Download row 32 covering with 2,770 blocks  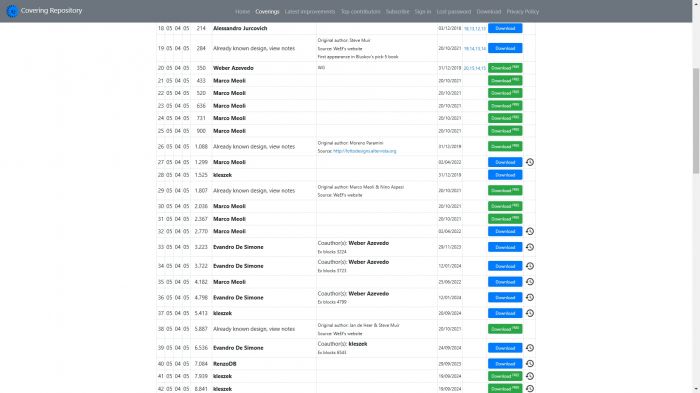point(505,231)
